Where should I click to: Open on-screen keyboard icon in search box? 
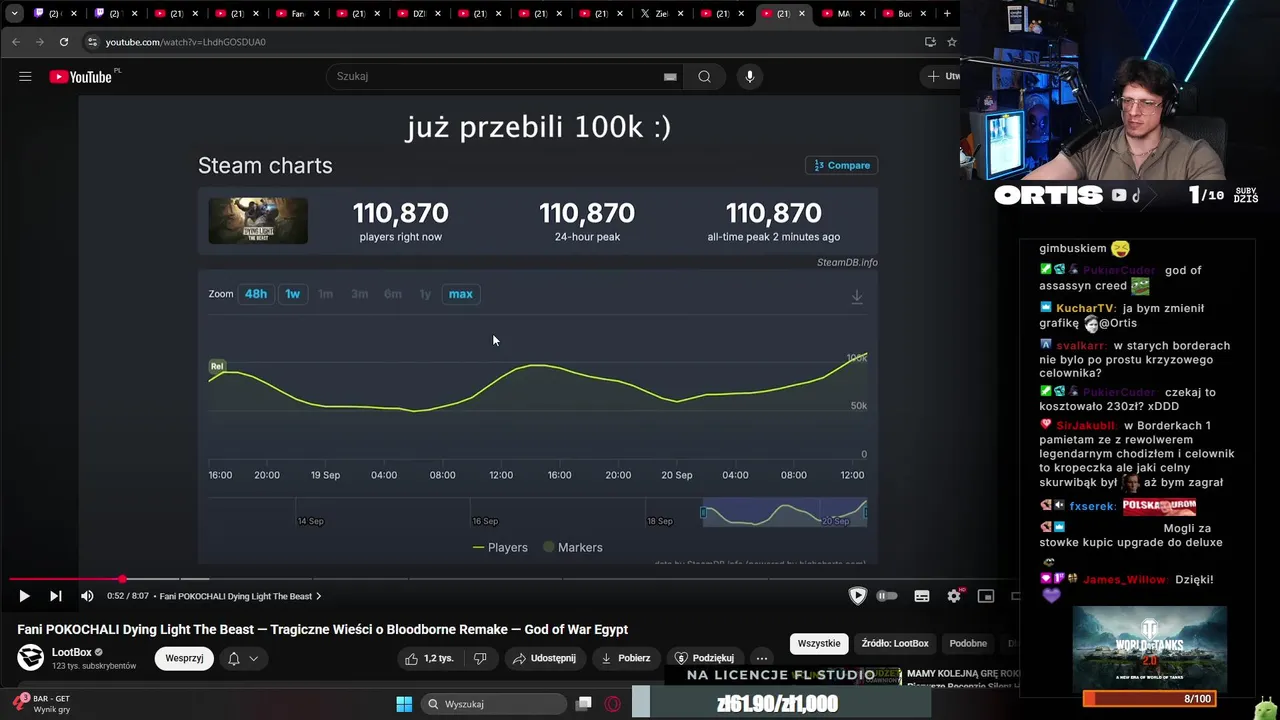[670, 76]
